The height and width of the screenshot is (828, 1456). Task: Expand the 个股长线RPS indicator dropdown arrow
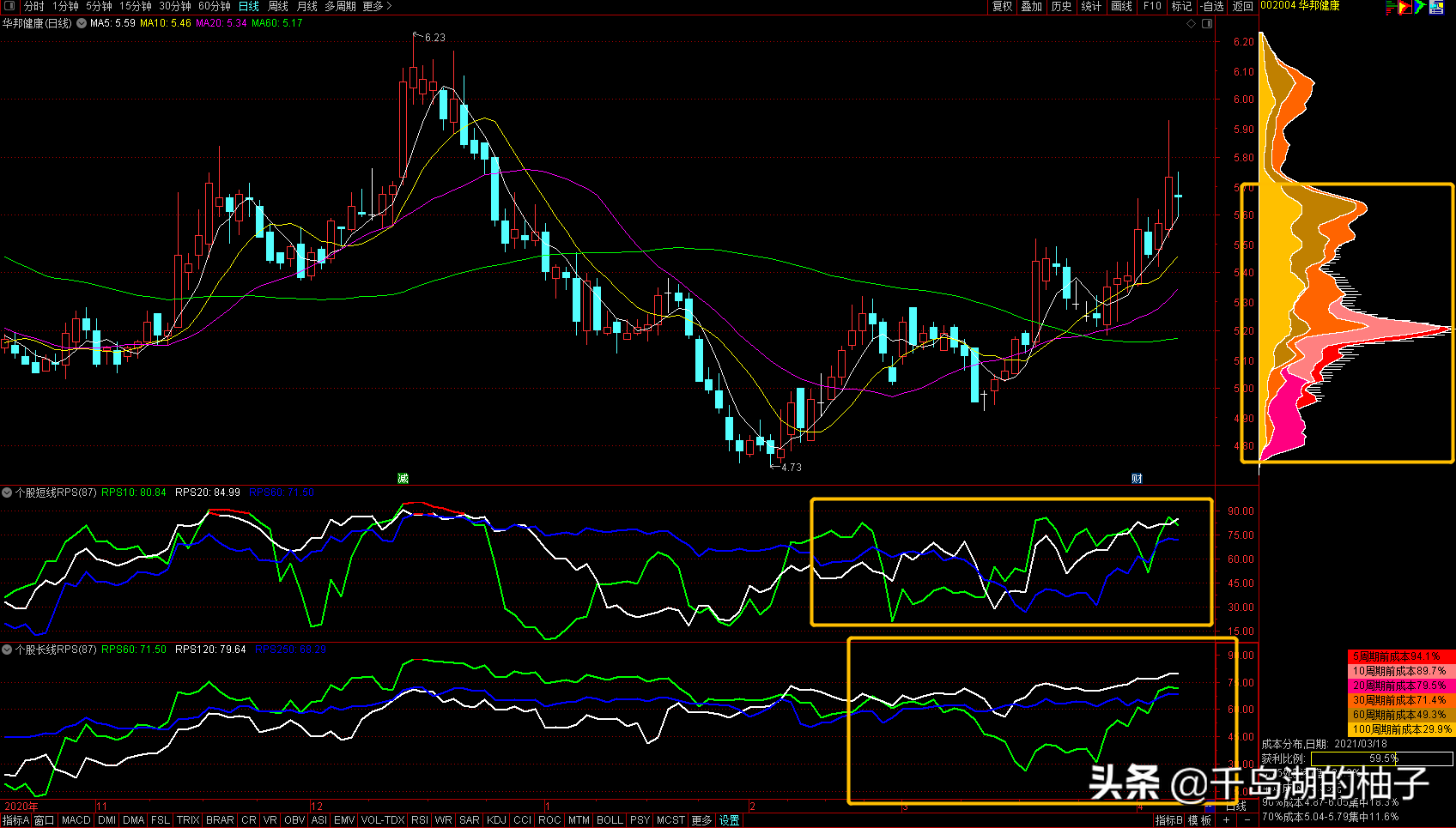click(7, 650)
